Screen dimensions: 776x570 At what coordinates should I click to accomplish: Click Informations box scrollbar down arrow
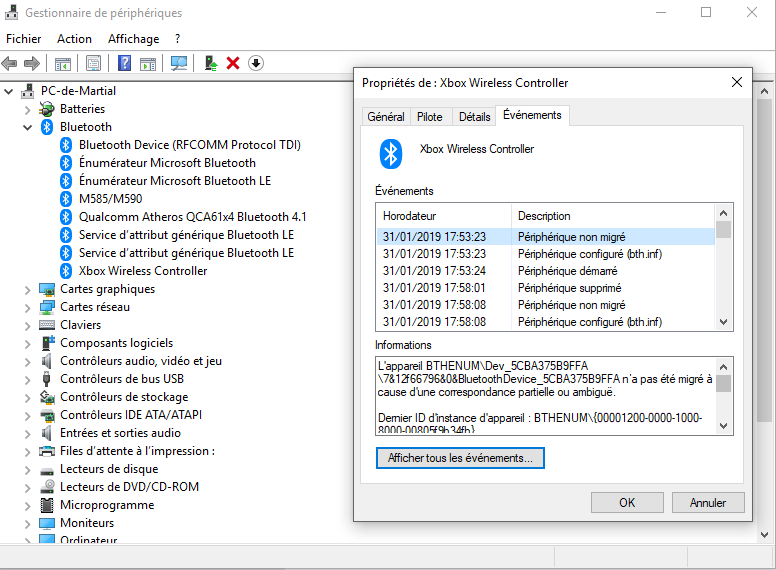[x=724, y=426]
